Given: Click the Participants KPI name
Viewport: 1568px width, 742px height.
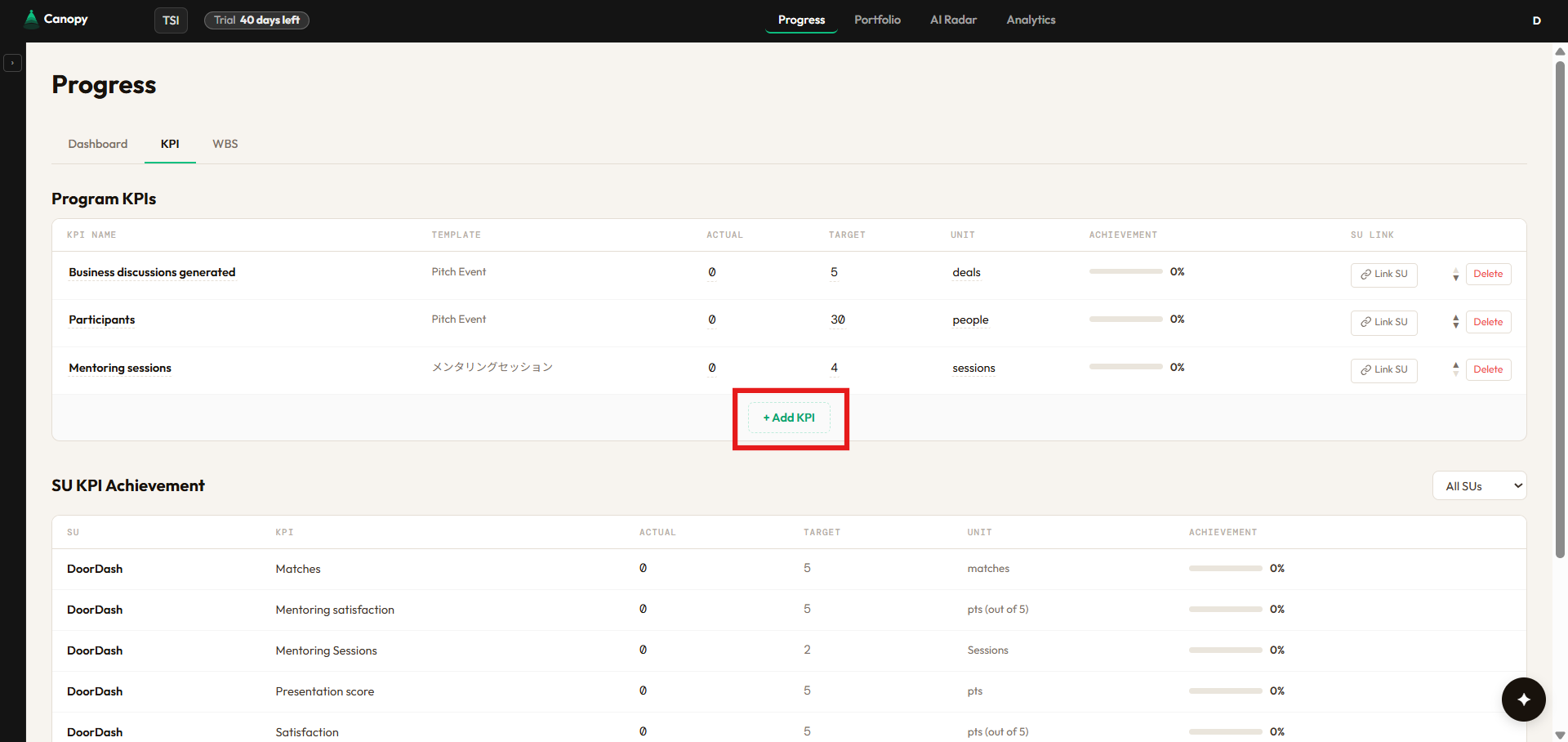Looking at the screenshot, I should [x=102, y=320].
